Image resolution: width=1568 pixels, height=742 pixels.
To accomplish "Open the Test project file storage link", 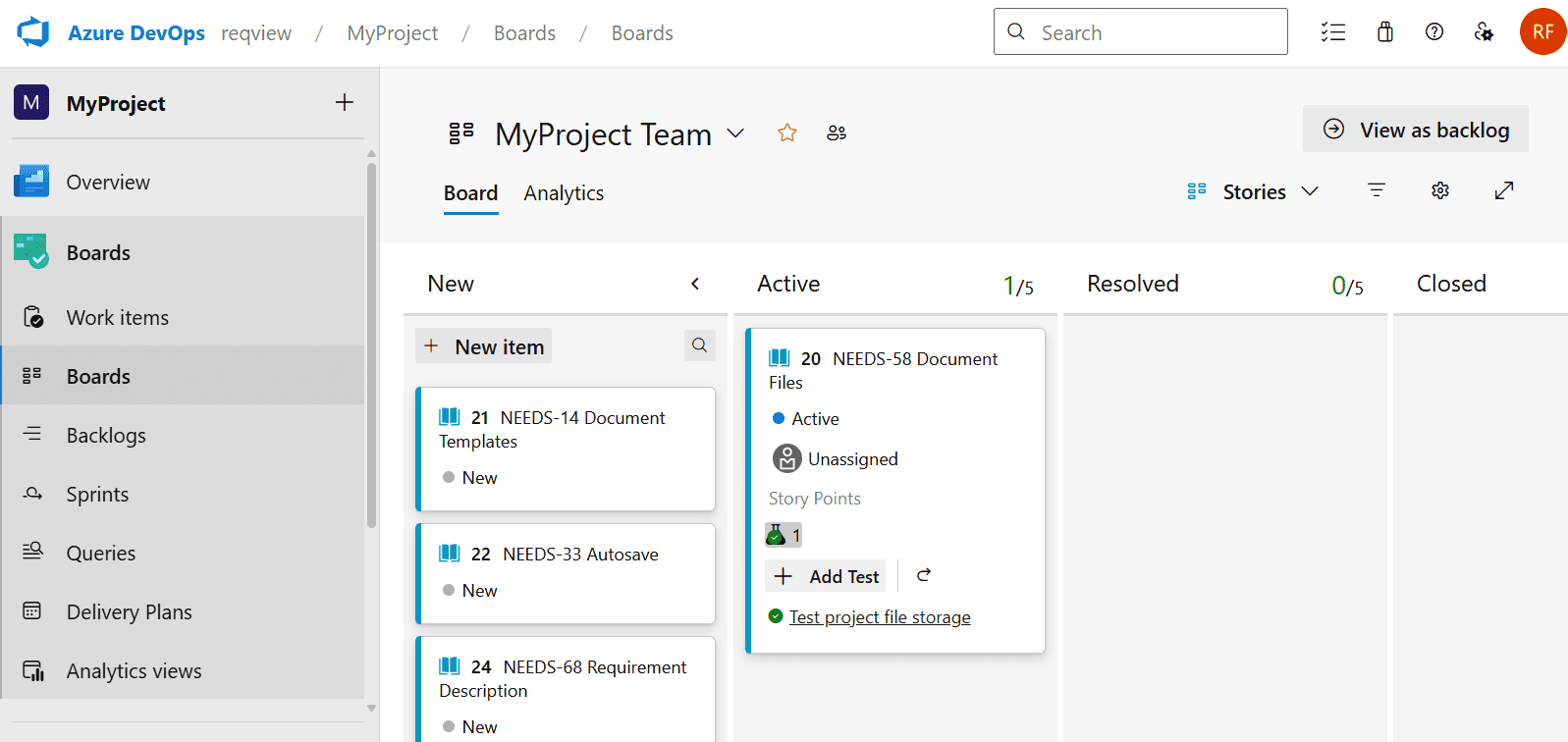I will [880, 616].
